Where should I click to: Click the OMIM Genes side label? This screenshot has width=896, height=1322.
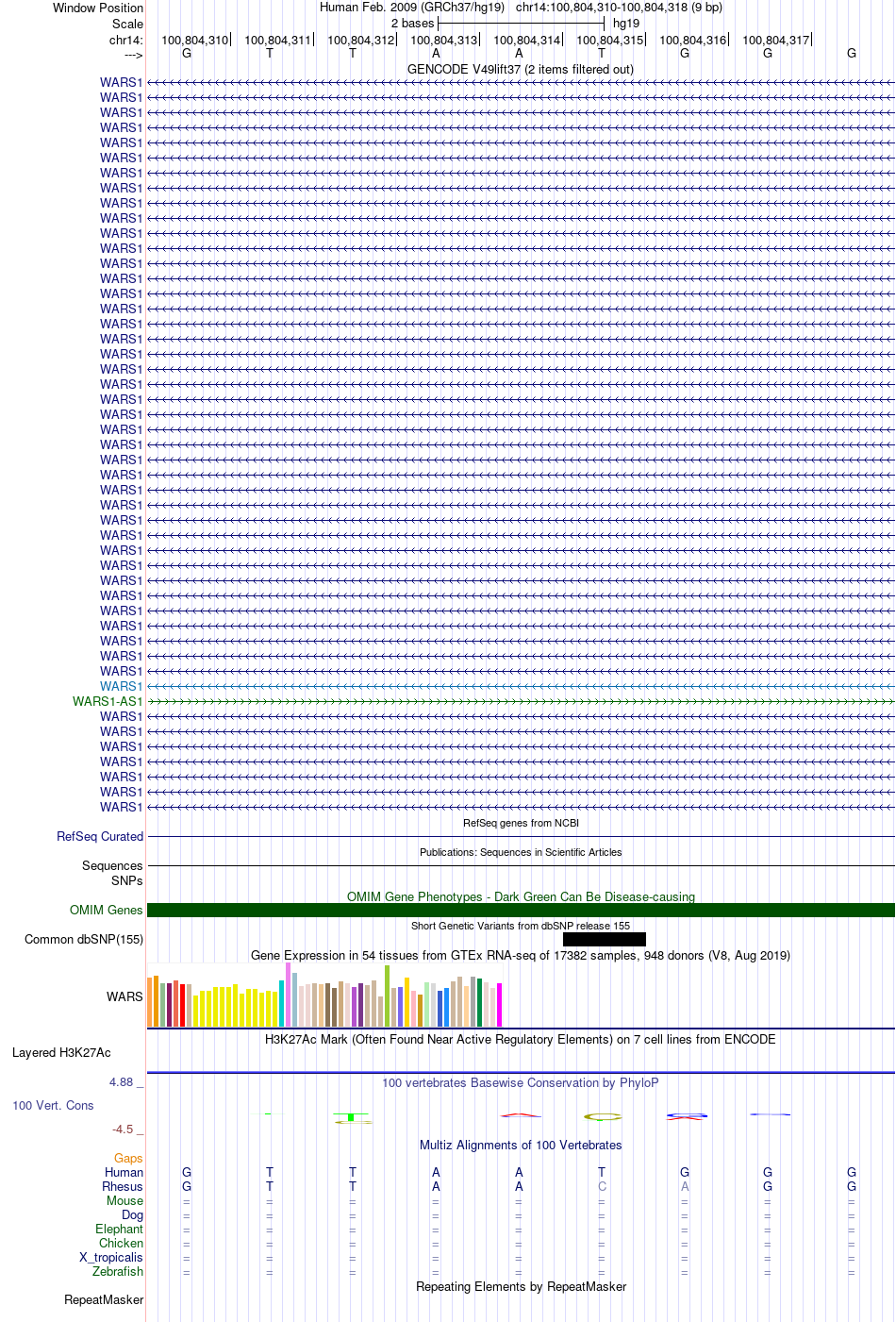pos(107,910)
